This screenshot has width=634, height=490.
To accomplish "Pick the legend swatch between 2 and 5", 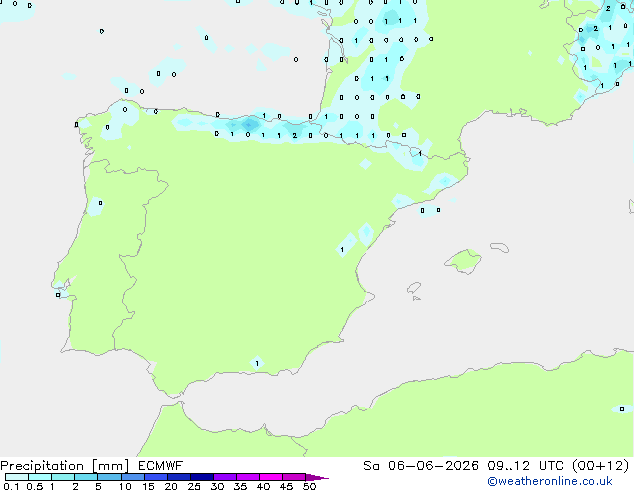I will point(86,477).
